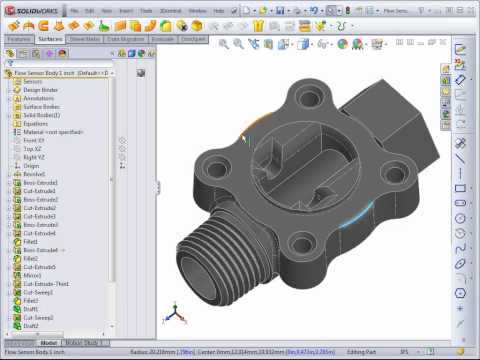480x360 pixels.
Task: Open the Tools menu
Action: [146, 11]
